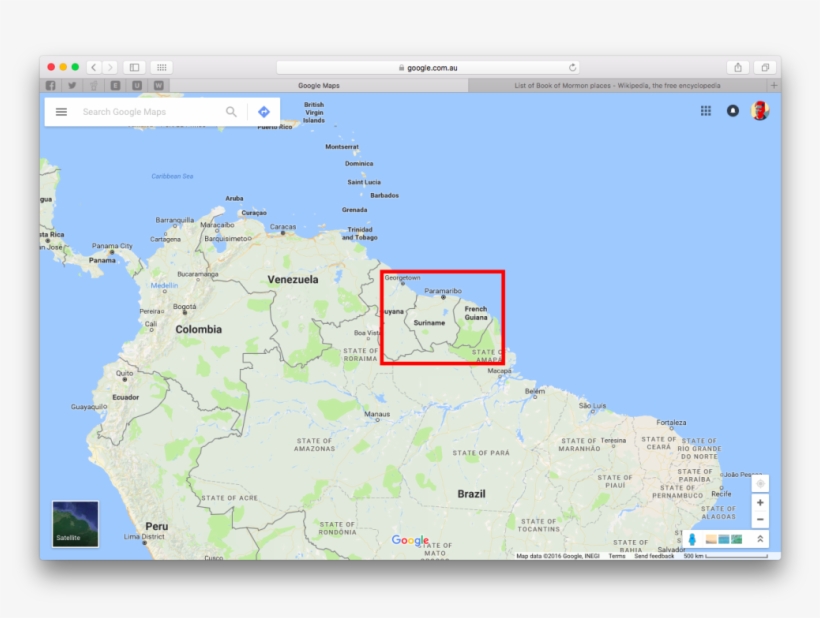Open Google notifications bell
This screenshot has height=618, width=820.
coord(733,111)
